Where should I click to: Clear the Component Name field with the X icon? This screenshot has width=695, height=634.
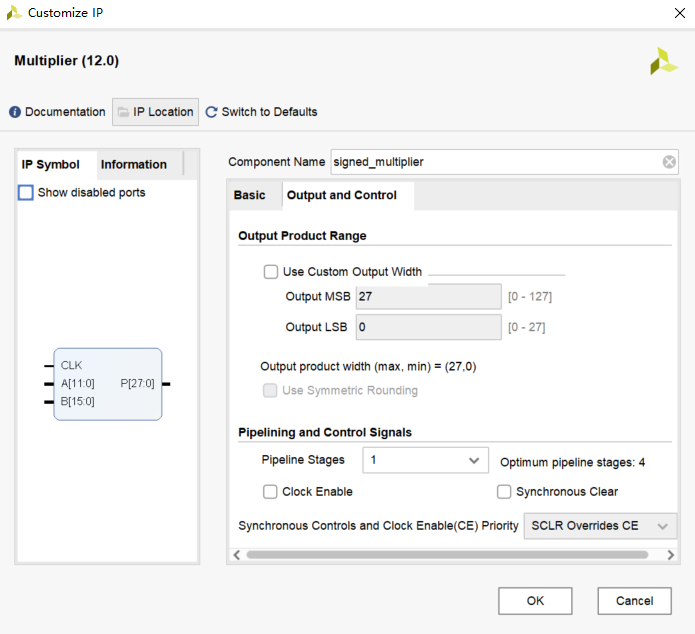tap(669, 162)
